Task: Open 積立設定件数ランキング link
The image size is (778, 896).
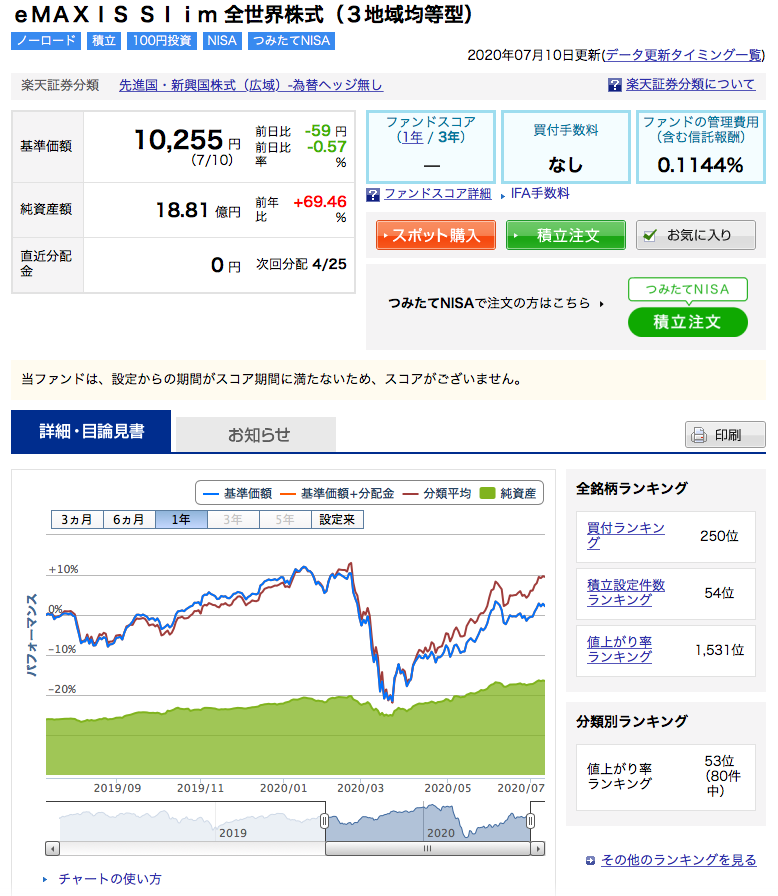Action: tap(625, 593)
